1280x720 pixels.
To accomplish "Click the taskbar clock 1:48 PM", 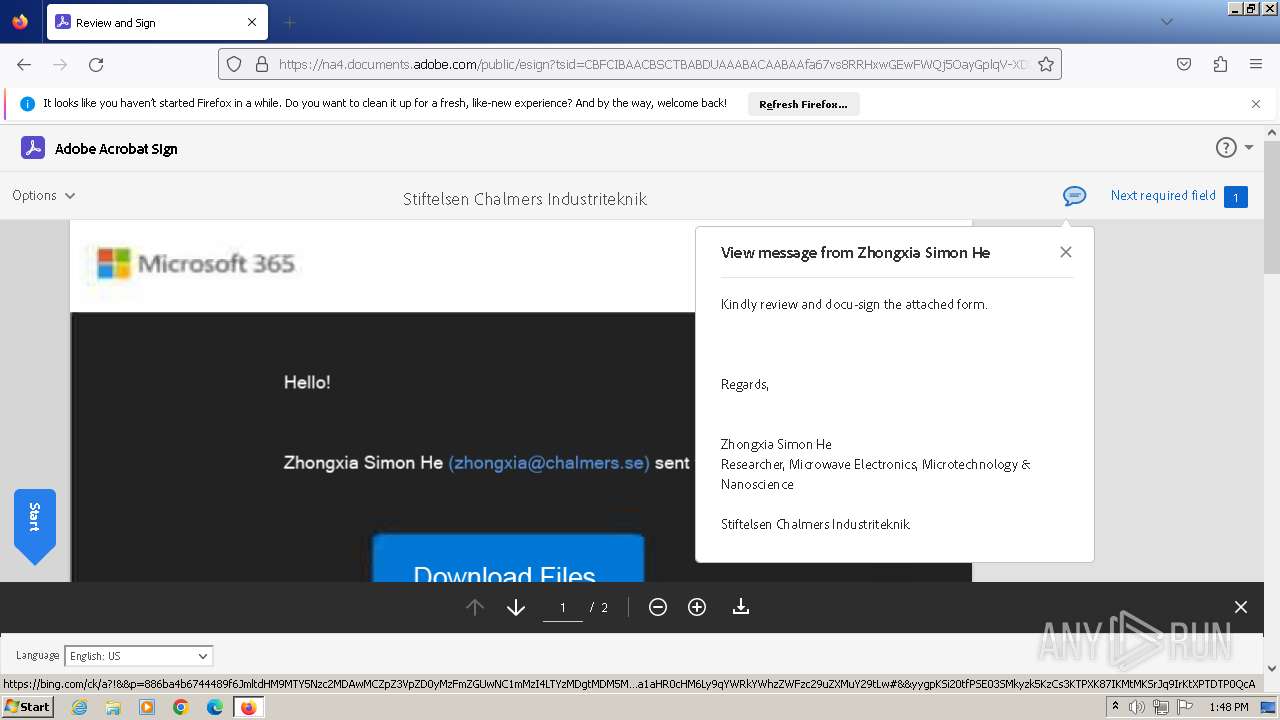I will point(1228,707).
